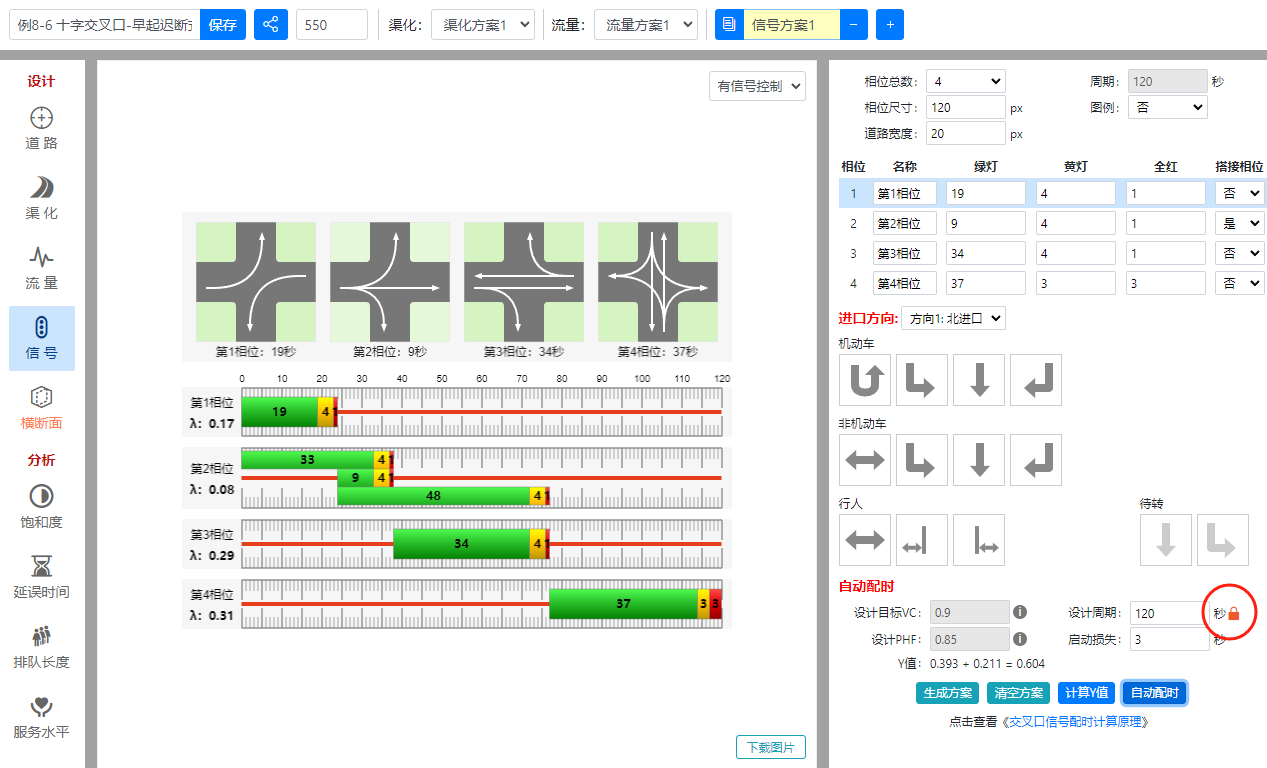Remove signal plan with minus button
The image size is (1267, 768).
[853, 25]
